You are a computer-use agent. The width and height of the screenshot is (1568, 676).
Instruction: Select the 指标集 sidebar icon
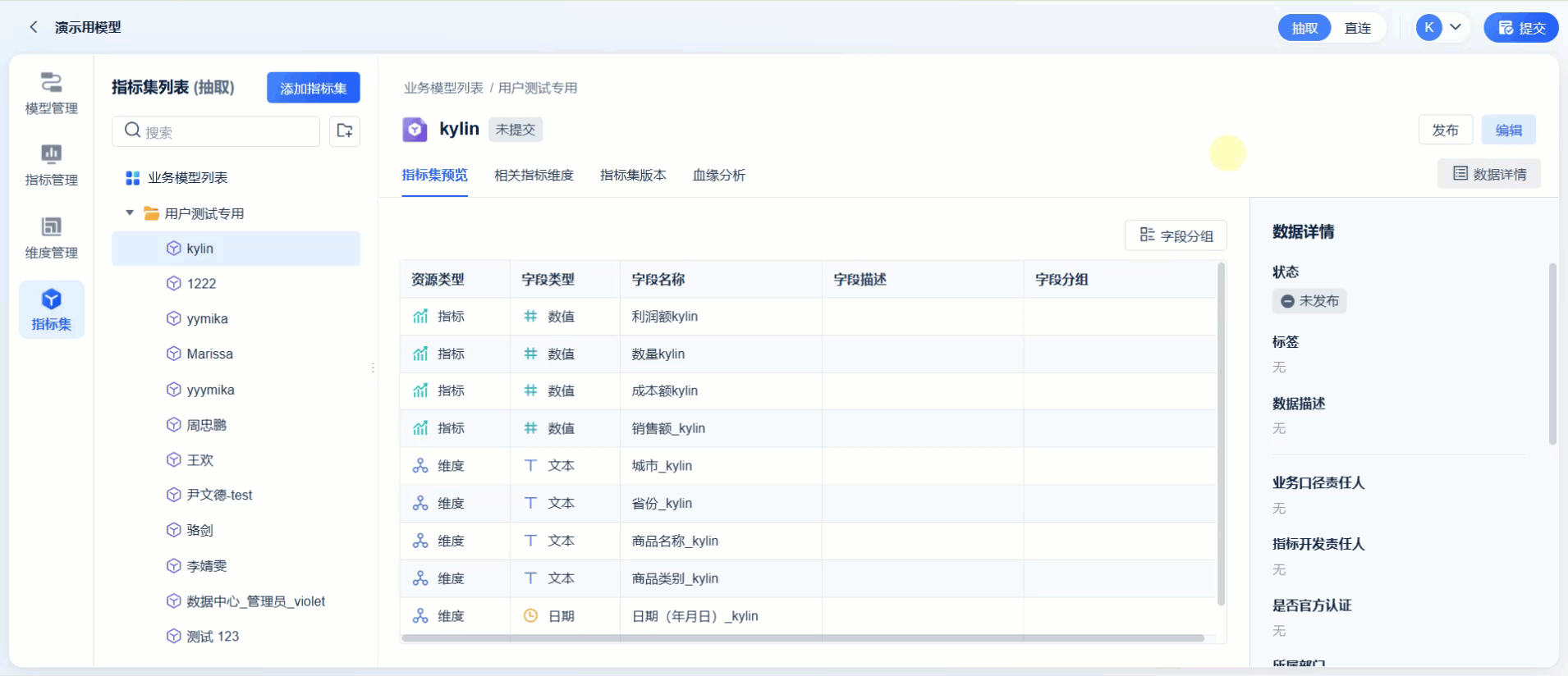tap(51, 309)
